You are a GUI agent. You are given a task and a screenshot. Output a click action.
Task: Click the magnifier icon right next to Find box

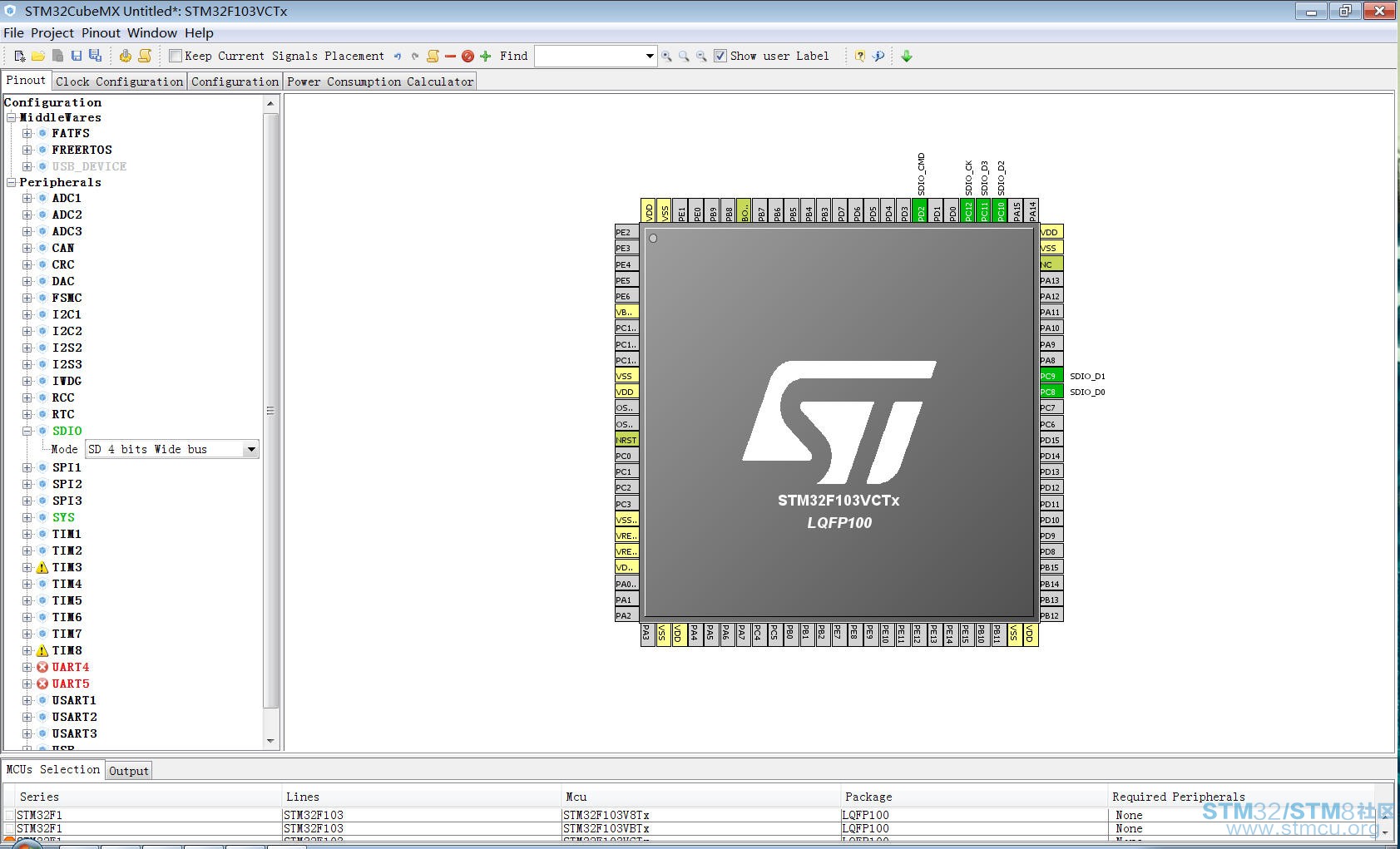click(666, 57)
